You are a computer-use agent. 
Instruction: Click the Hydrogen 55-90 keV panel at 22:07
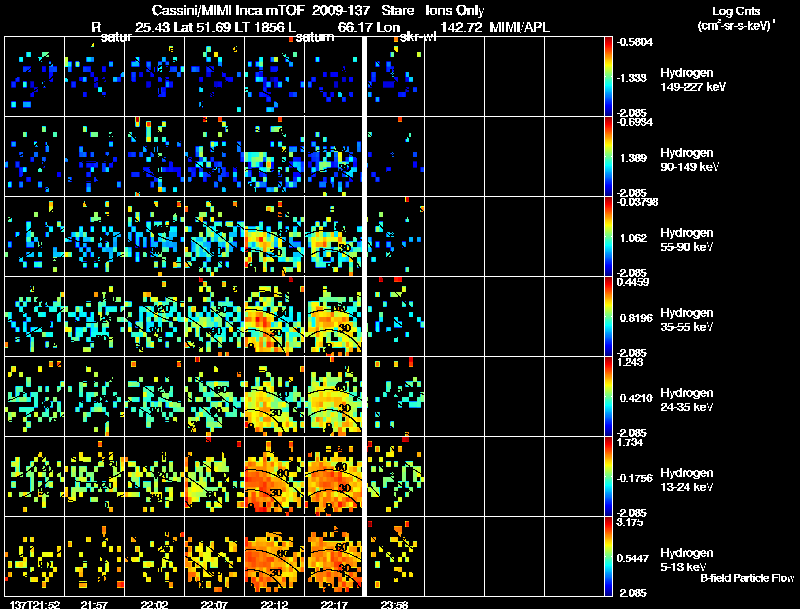tap(215, 236)
